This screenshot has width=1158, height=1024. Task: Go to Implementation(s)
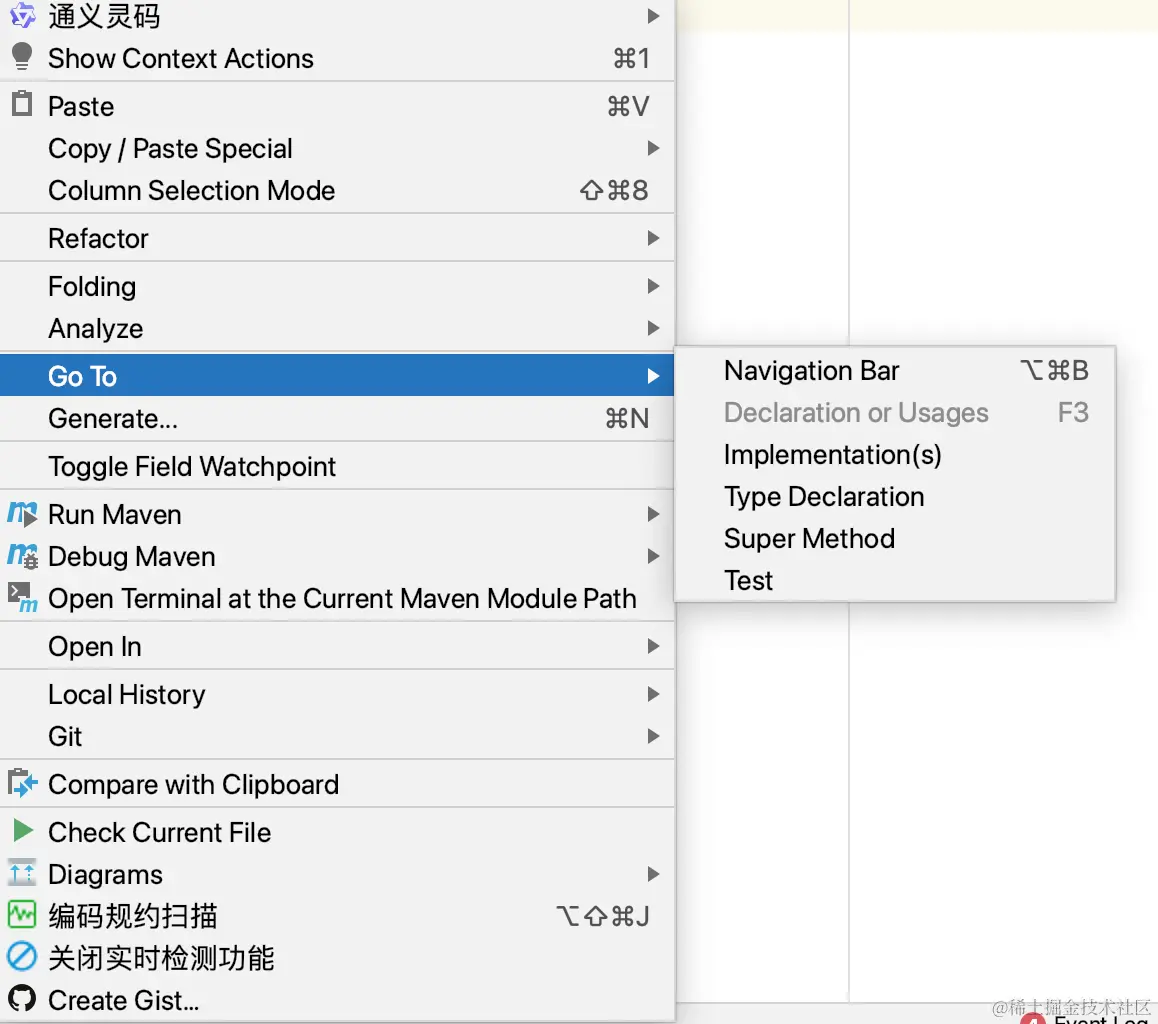tap(894, 455)
